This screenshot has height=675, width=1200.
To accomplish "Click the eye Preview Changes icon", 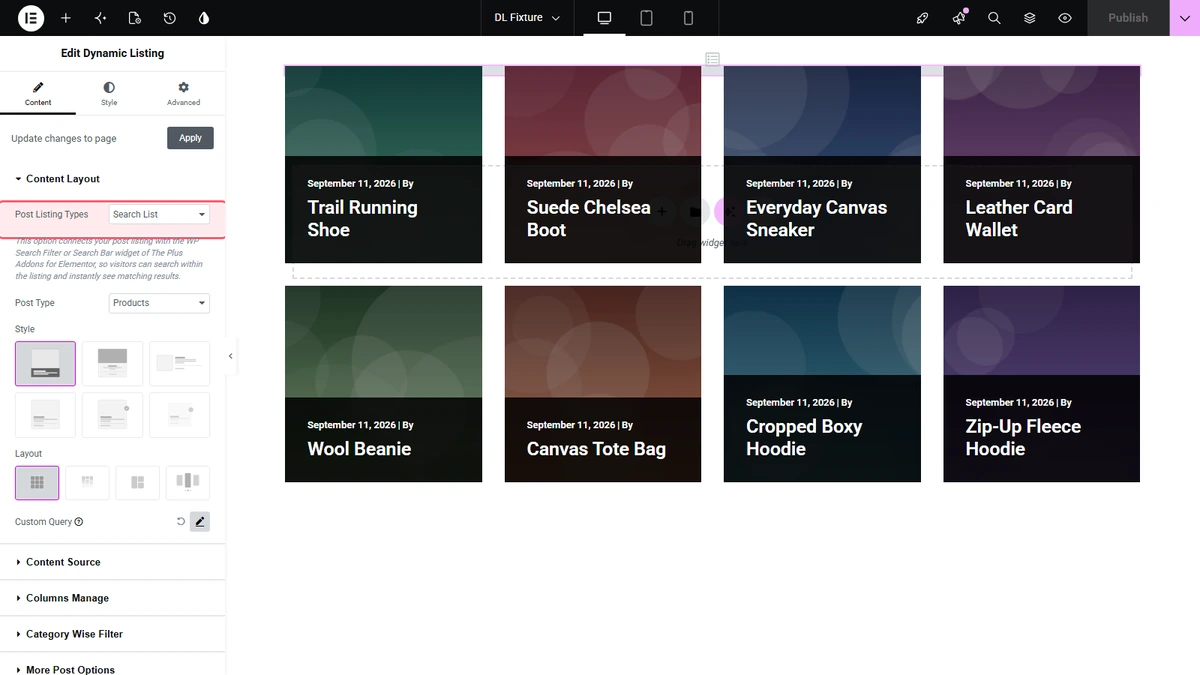I will point(1065,18).
